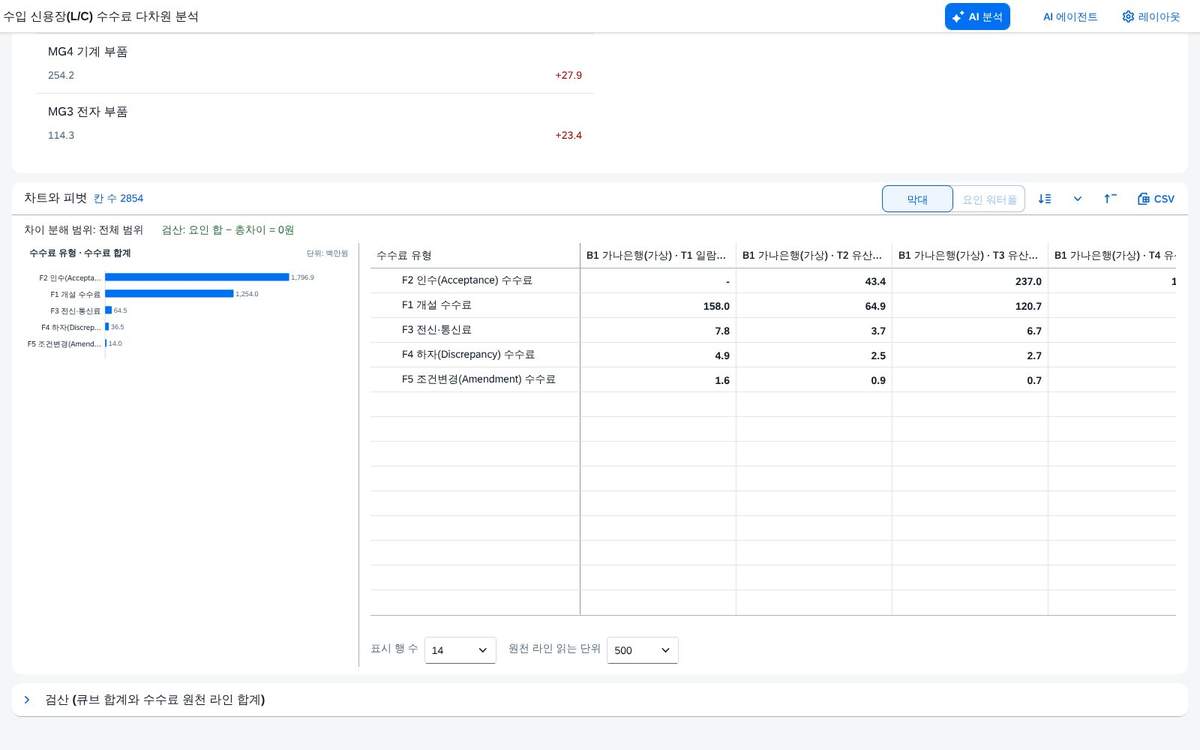Click the 64.9 cell value

point(873,306)
